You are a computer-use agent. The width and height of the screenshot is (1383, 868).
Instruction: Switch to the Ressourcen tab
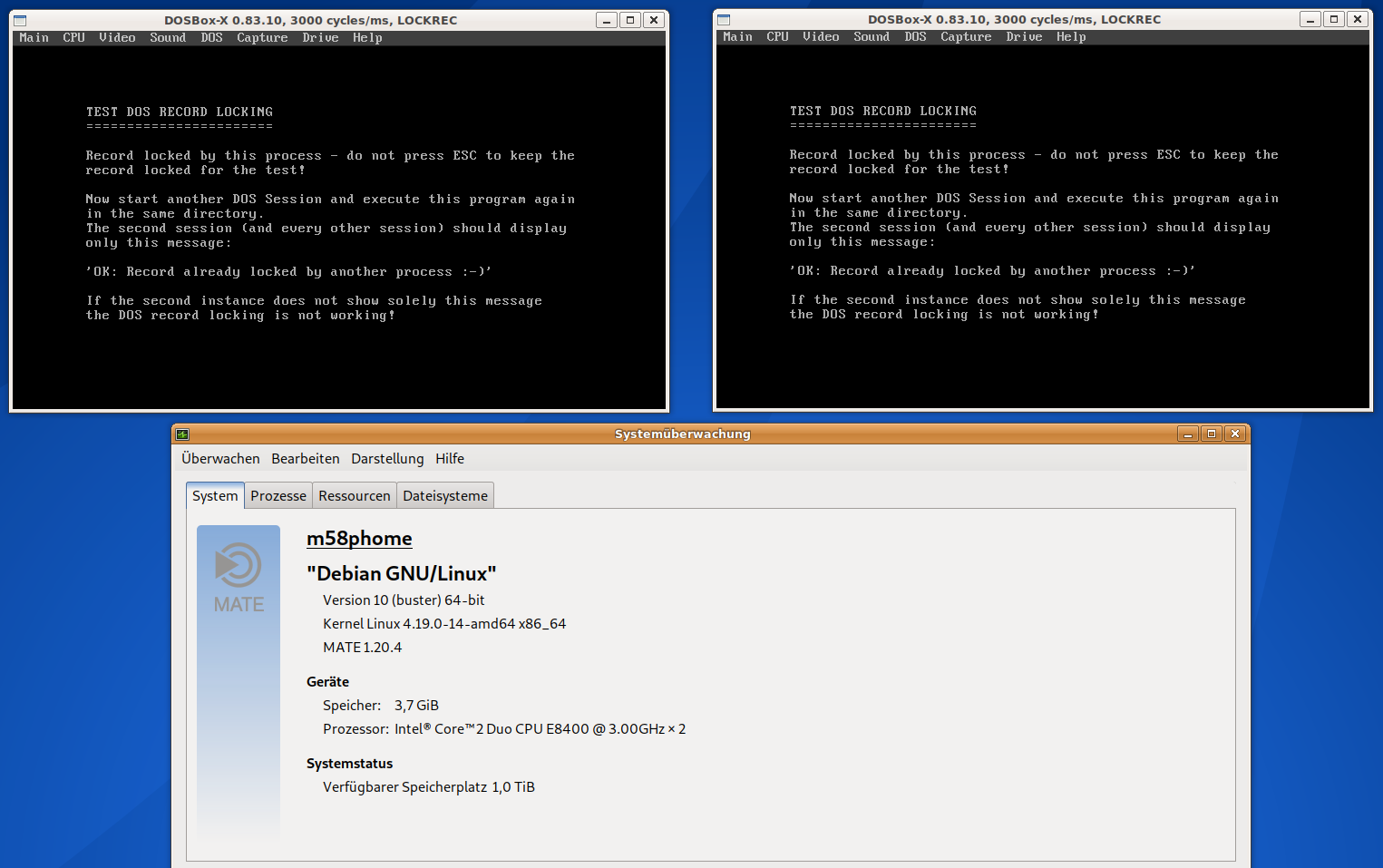pyautogui.click(x=355, y=496)
